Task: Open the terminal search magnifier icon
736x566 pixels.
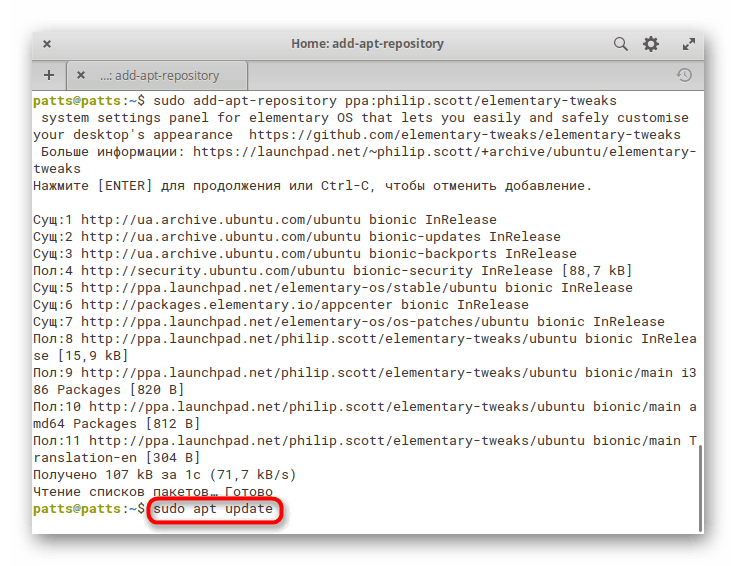Action: click(x=621, y=44)
